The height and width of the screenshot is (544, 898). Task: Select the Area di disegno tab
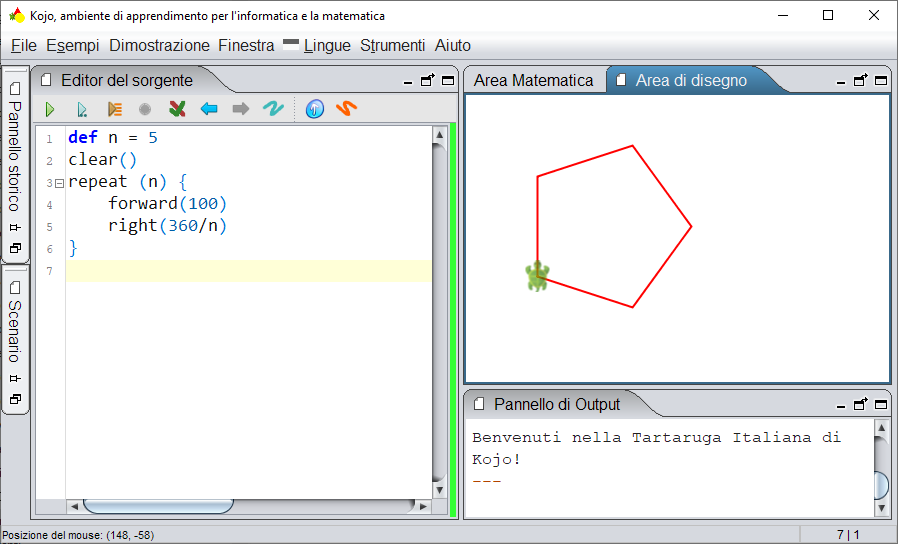[x=691, y=80]
